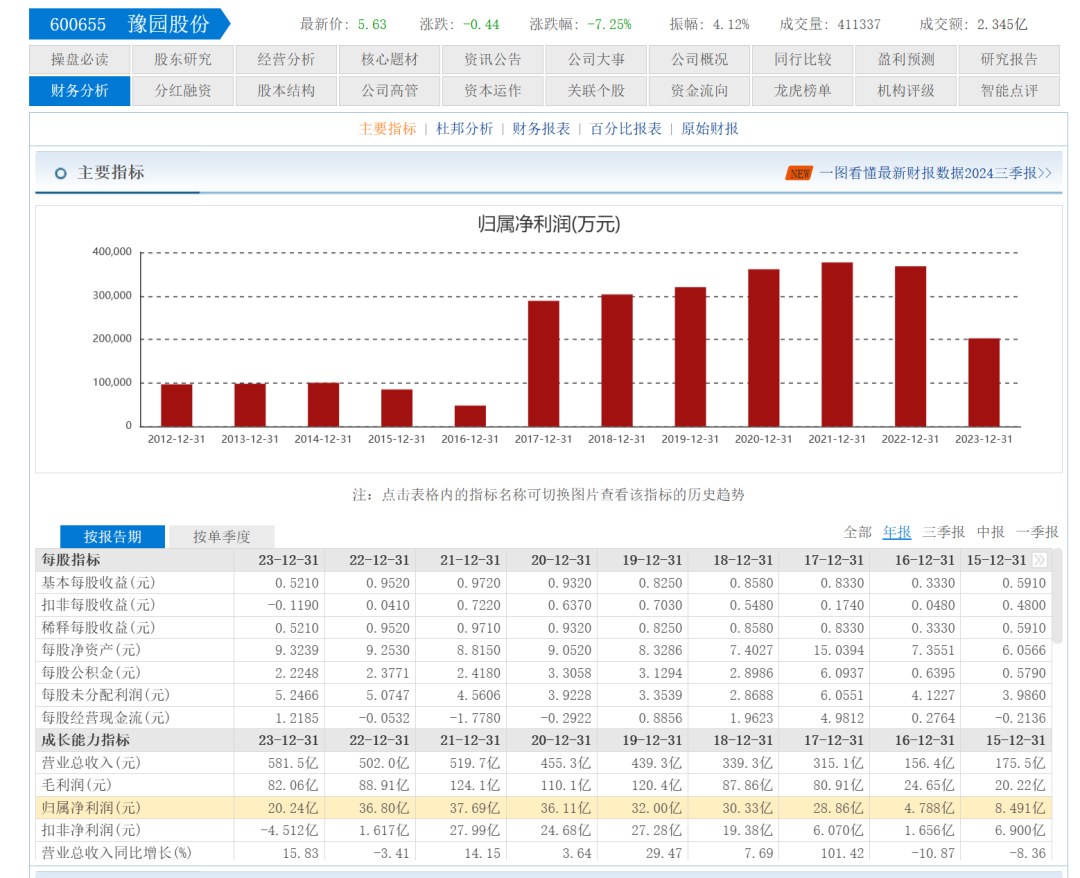
Task: Filter reports by 三季报
Action: (943, 532)
